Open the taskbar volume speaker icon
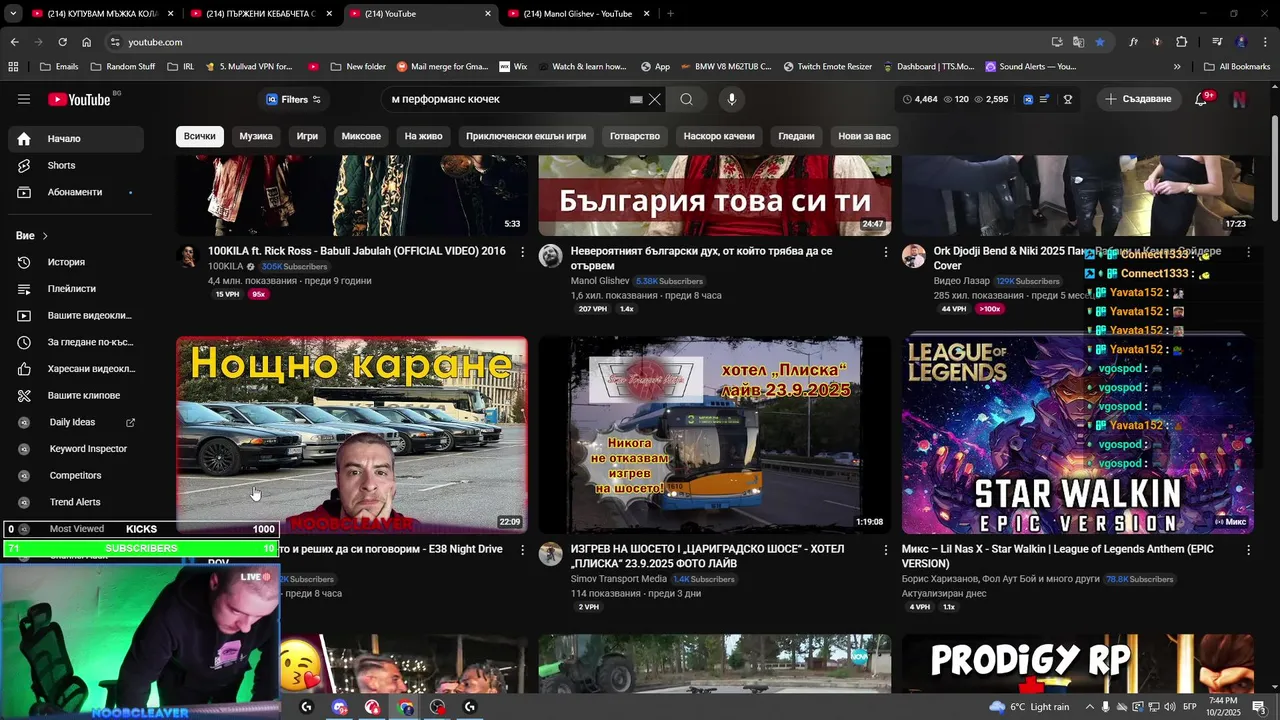1280x720 pixels. (1170, 707)
